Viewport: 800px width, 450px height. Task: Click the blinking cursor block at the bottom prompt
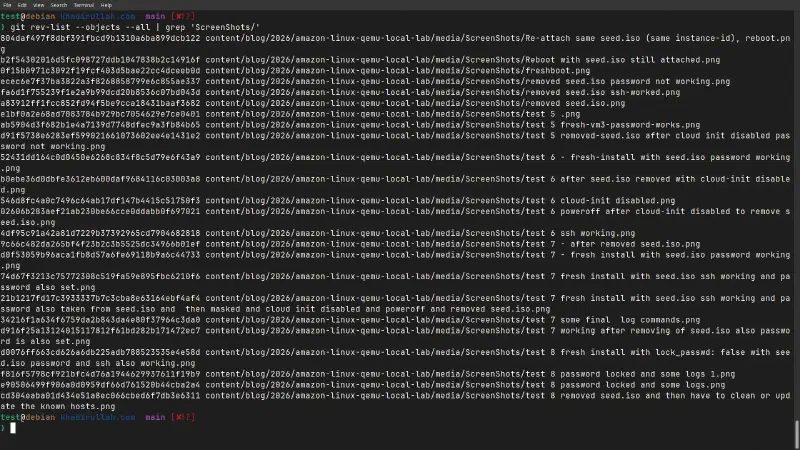[13, 428]
